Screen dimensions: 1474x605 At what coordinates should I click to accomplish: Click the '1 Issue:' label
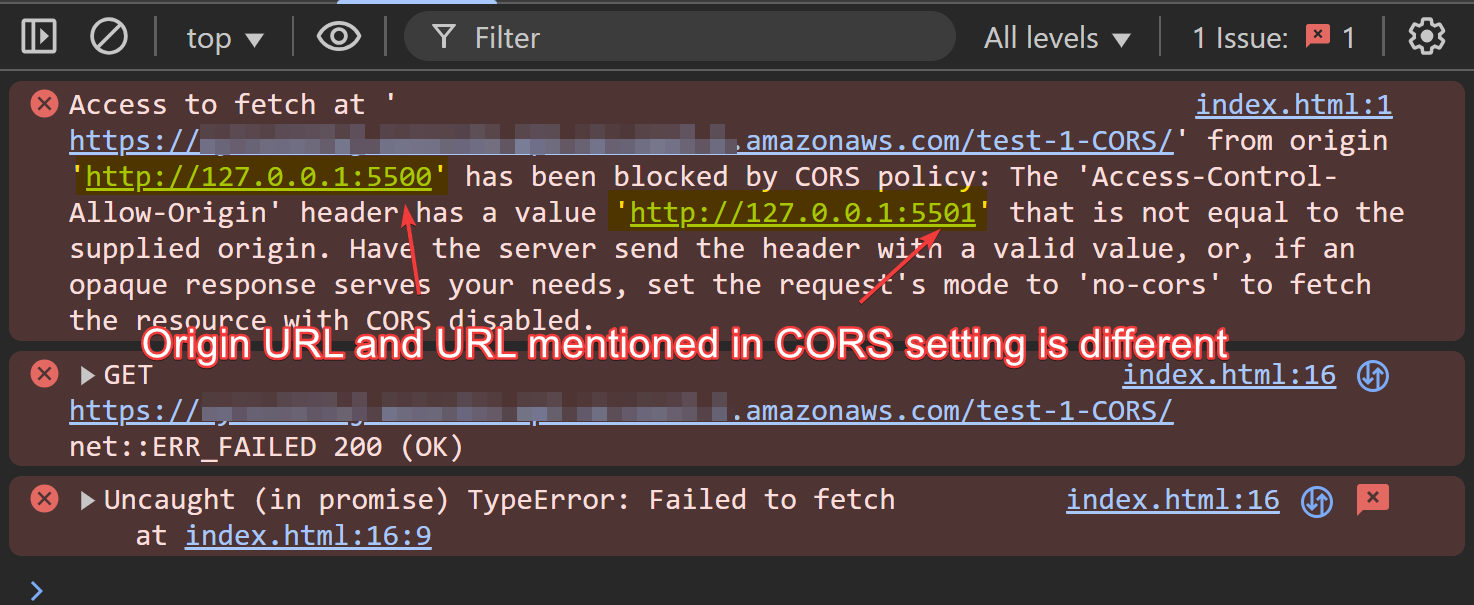click(1240, 38)
